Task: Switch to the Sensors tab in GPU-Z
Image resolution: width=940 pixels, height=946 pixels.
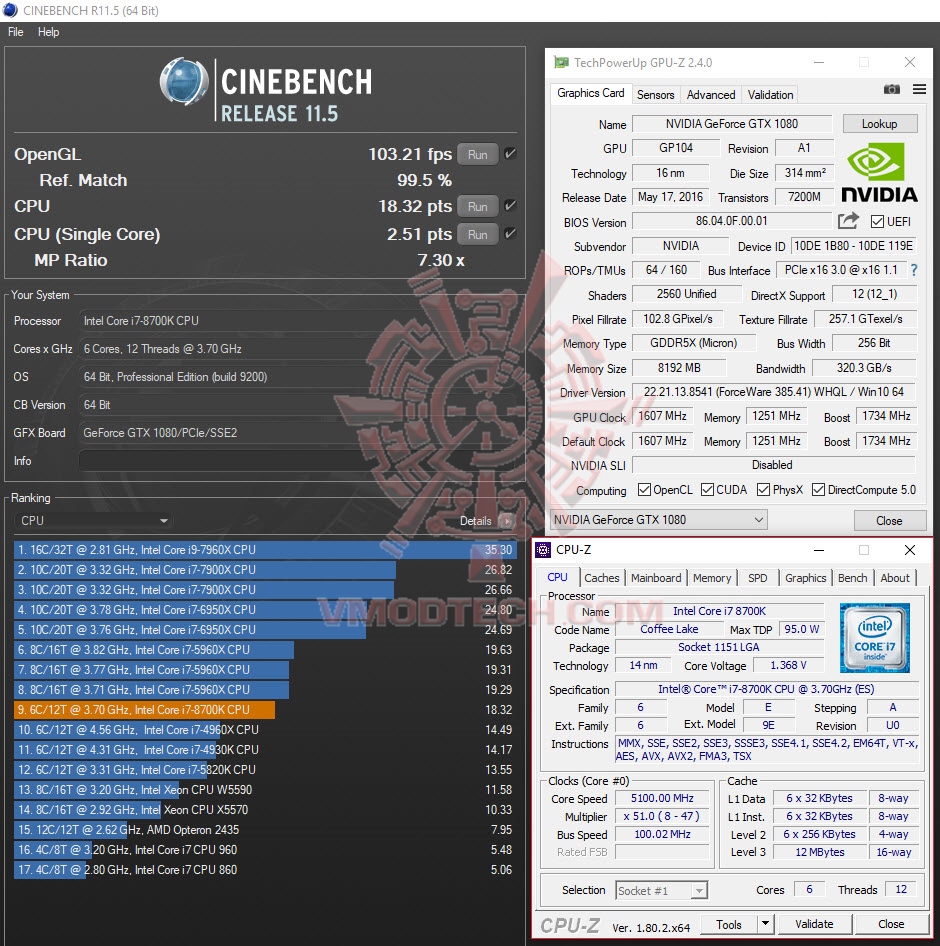Action: pos(655,95)
